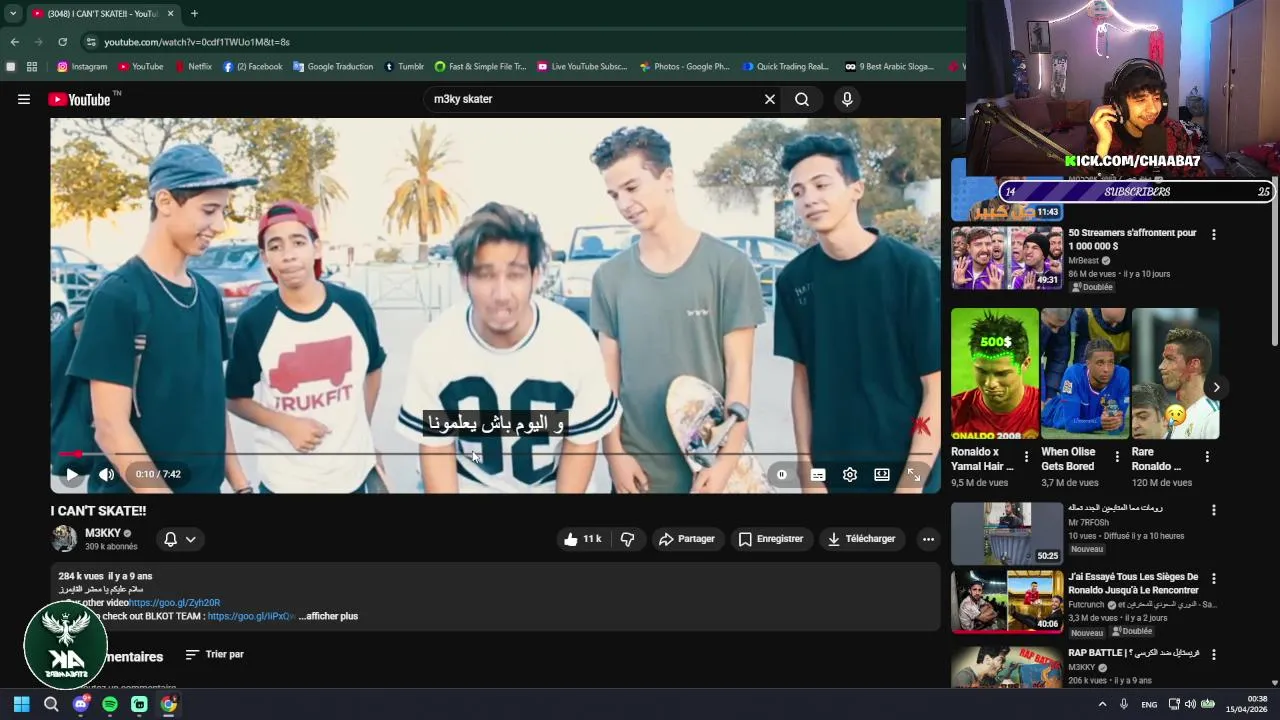Seek along the red video progress bar
The height and width of the screenshot is (720, 1280).
coord(496,454)
